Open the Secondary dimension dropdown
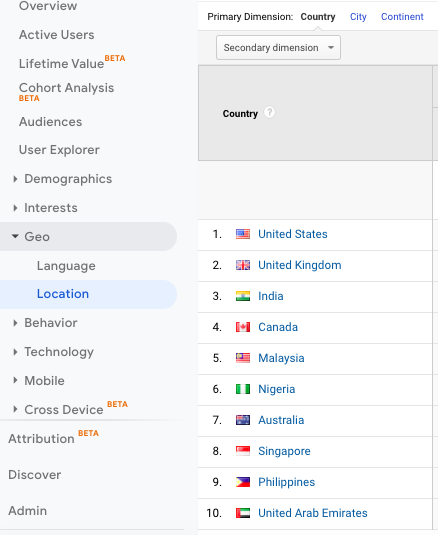438x535 pixels. point(278,47)
